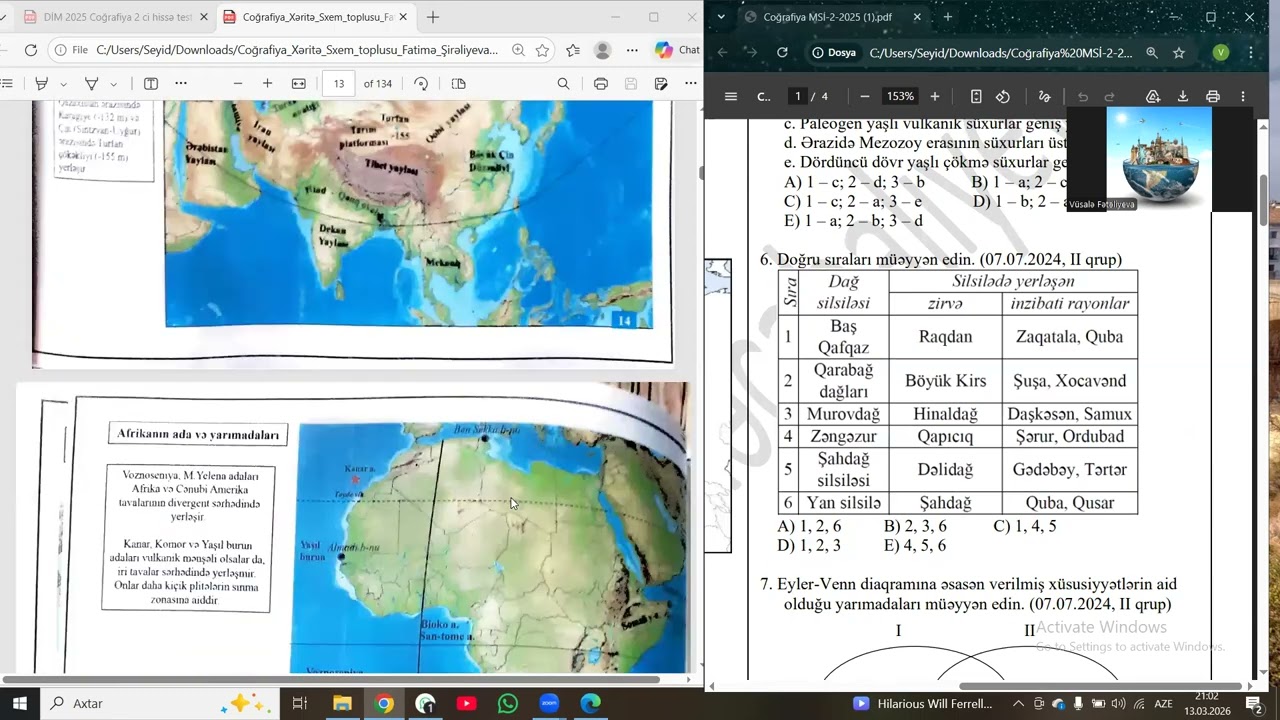Toggle the page view icon in Edge PDF

click(x=459, y=84)
